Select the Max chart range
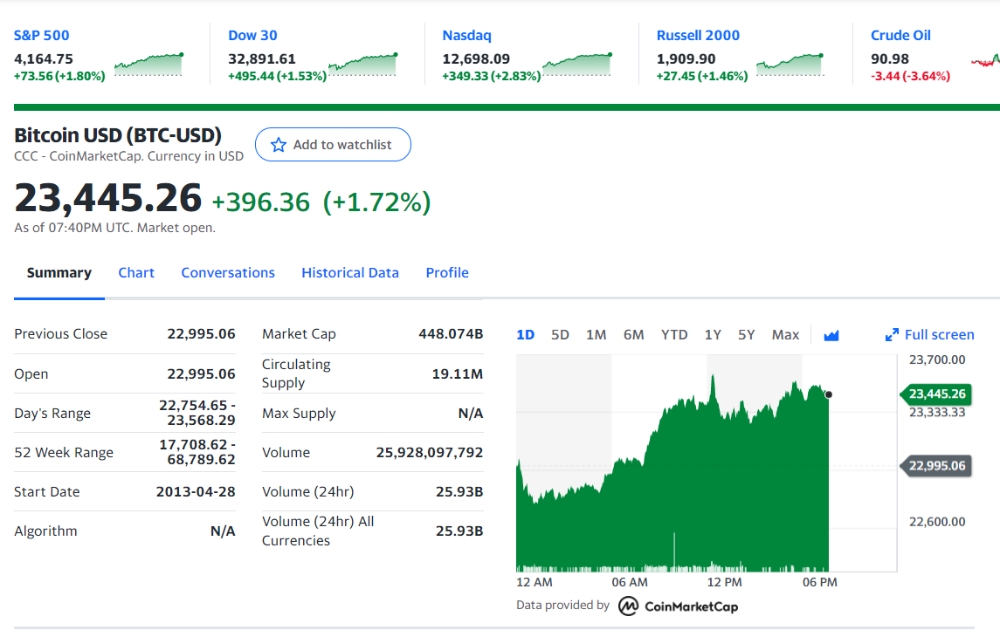The height and width of the screenshot is (637, 1000). pyautogui.click(x=785, y=335)
